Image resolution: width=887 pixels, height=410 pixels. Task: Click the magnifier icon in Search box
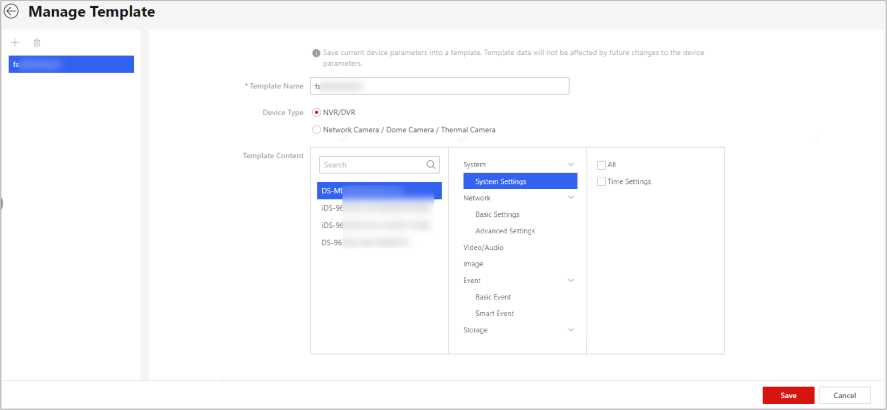(x=431, y=164)
